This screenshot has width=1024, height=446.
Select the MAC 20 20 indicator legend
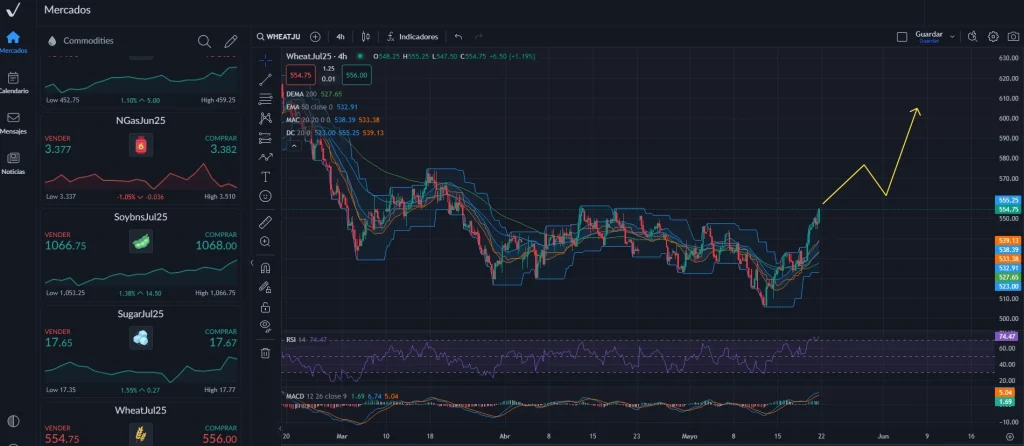click(x=332, y=120)
